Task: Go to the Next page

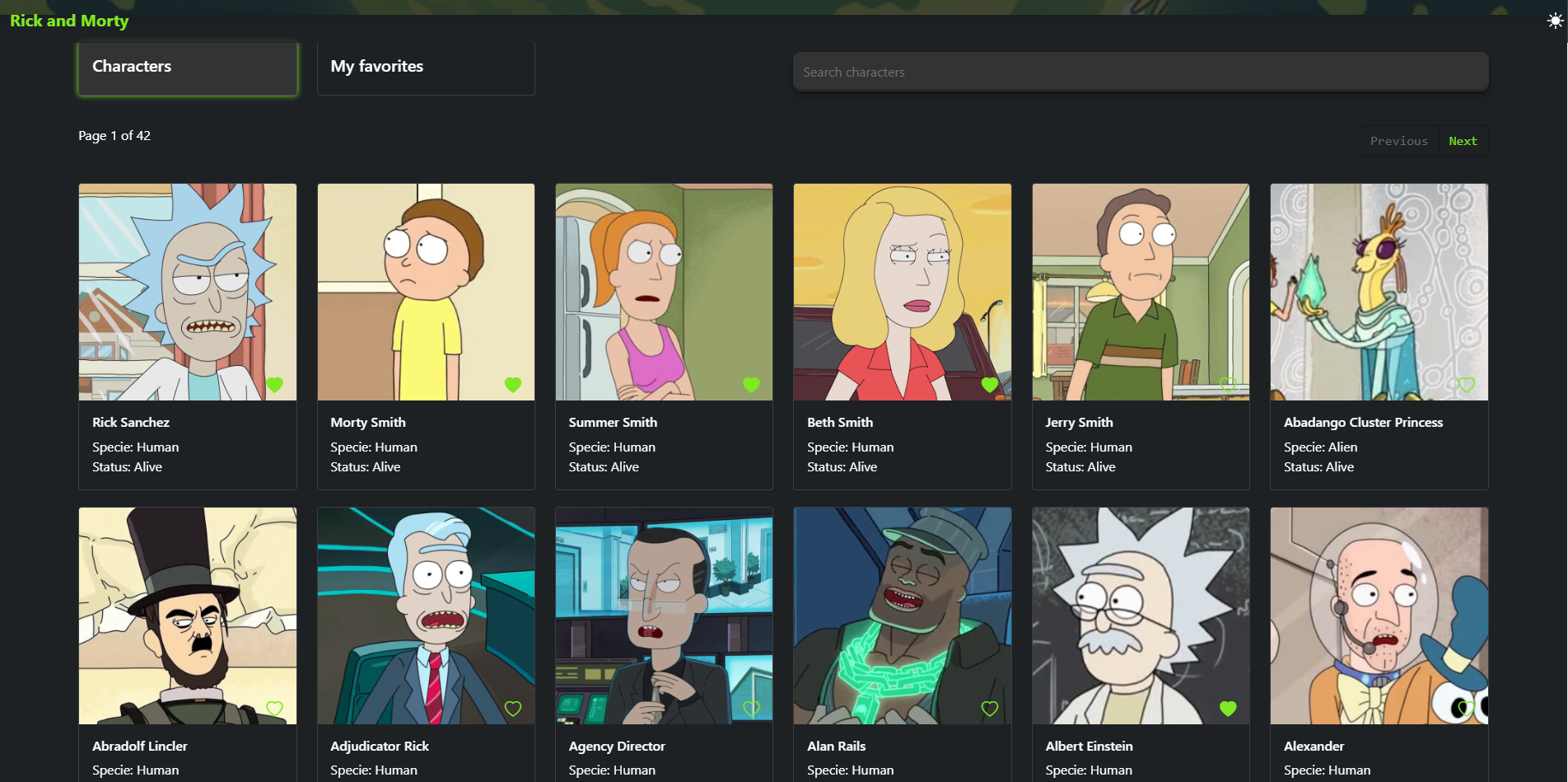Action: (1463, 141)
